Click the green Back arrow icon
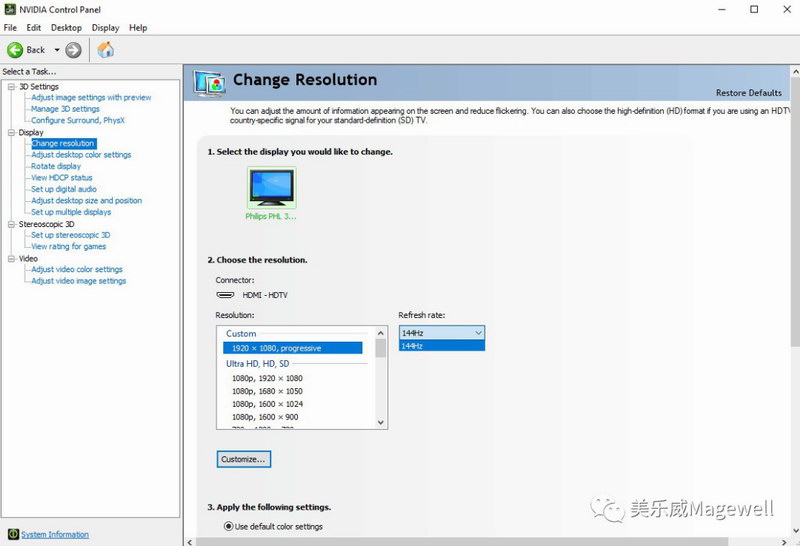Image resolution: width=800 pixels, height=546 pixels. 15,50
